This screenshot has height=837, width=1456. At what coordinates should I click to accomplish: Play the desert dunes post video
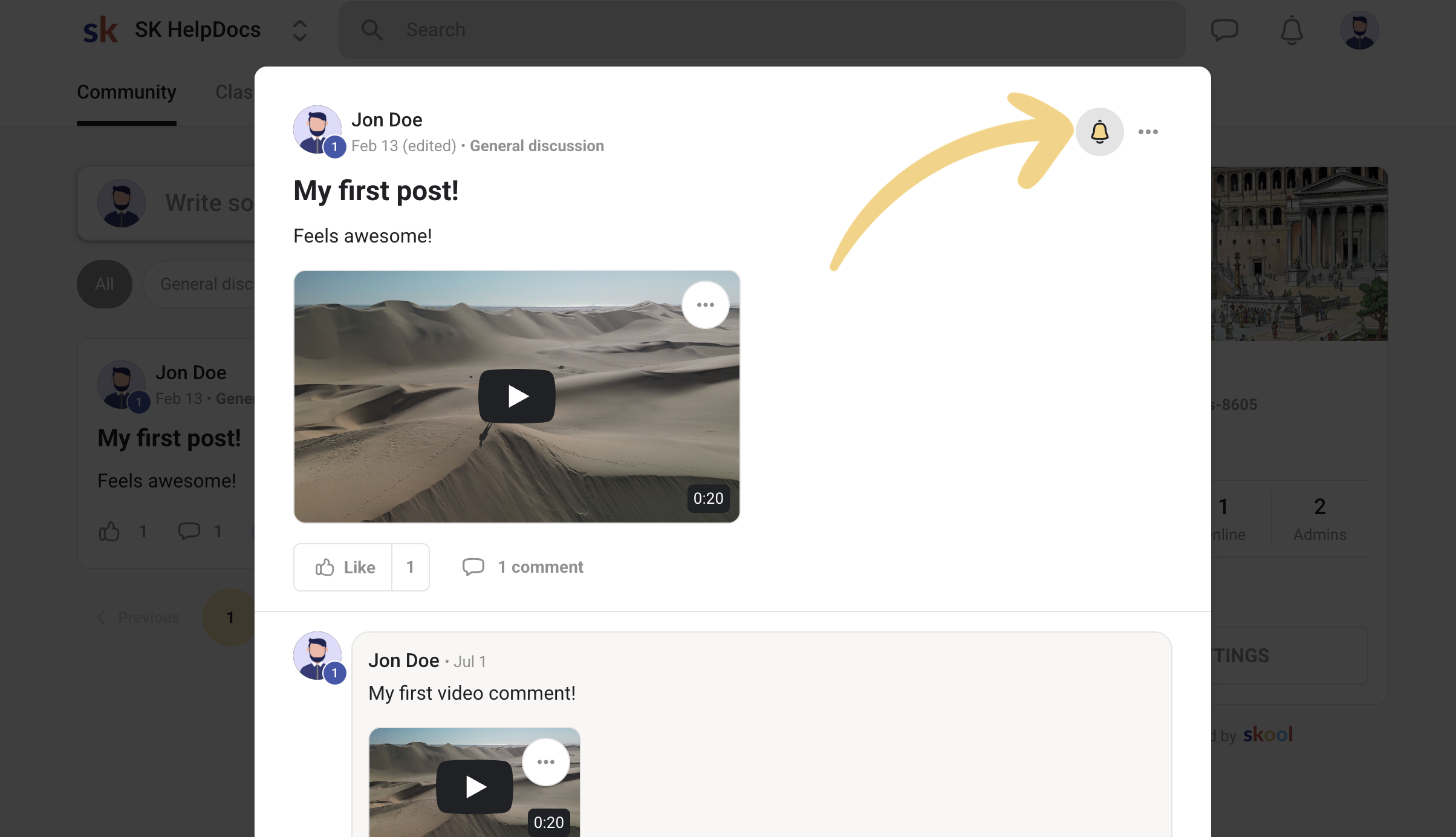516,396
